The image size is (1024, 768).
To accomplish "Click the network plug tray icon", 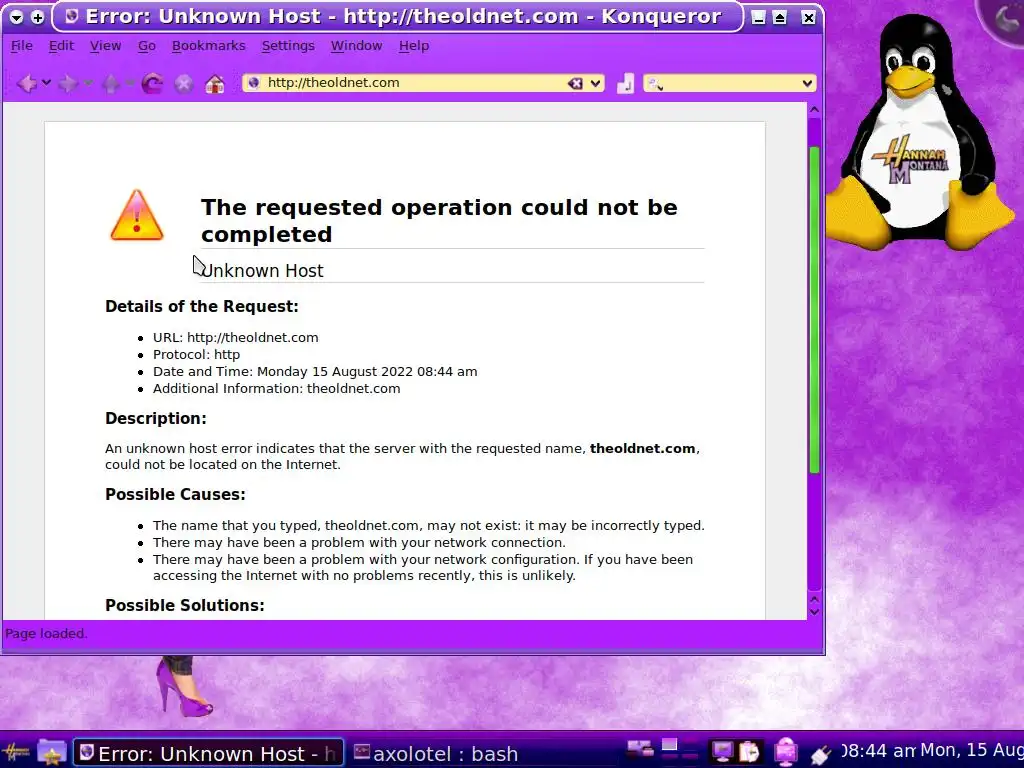I will (820, 754).
